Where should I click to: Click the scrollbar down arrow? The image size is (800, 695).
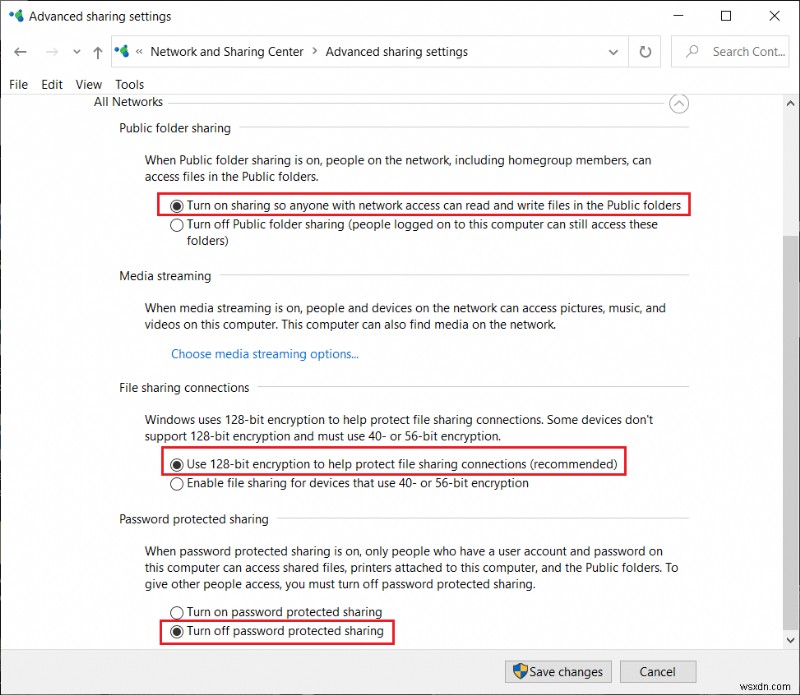[791, 640]
